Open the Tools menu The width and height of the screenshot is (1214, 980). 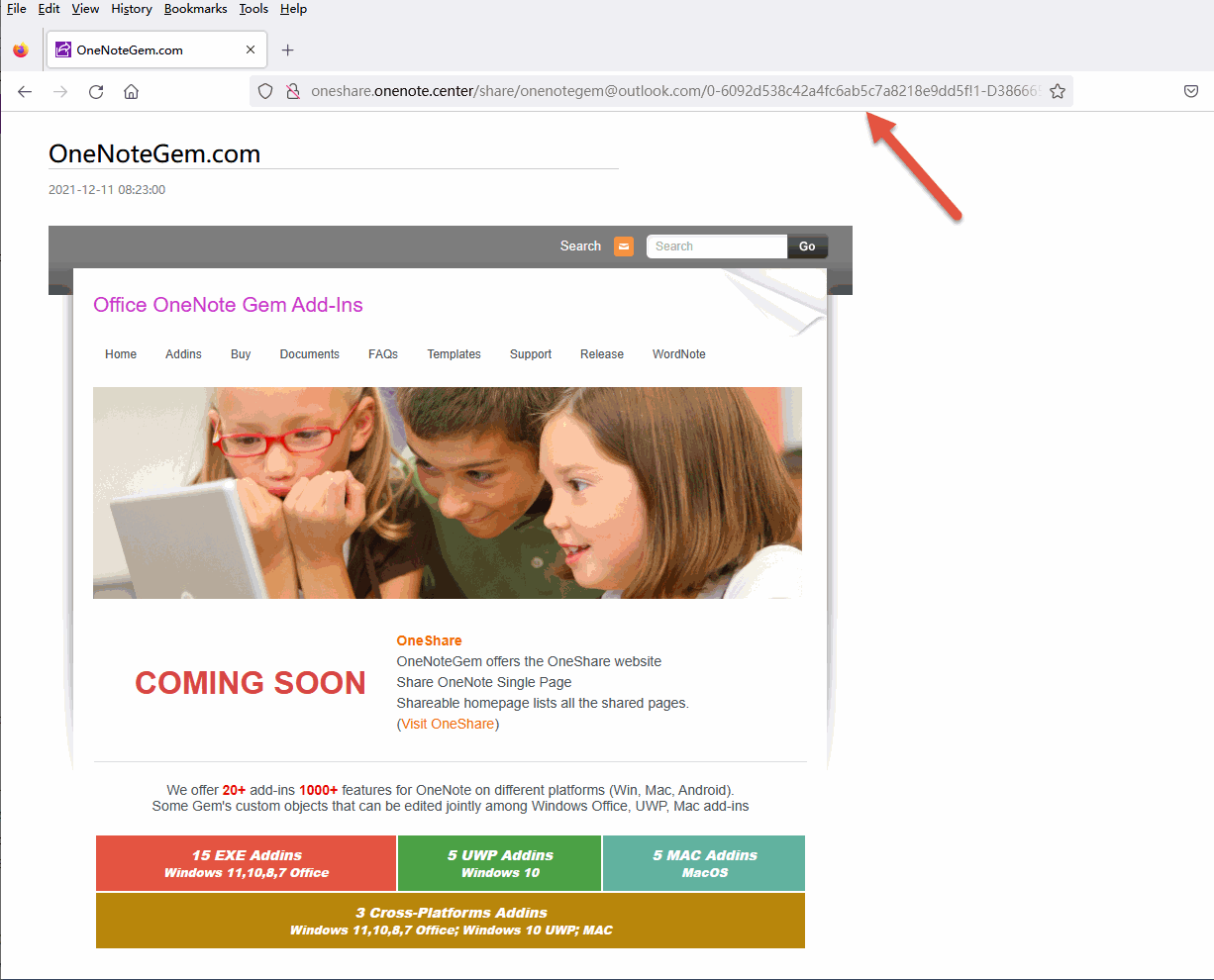(x=253, y=9)
